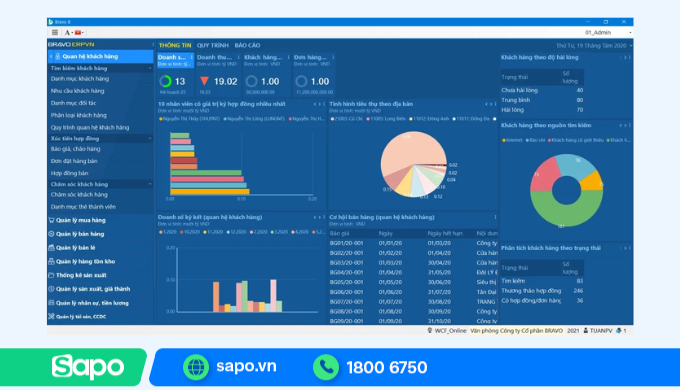Go to next view in Khách hàng theo nguồn tìm kiếm panel

pyautogui.click(x=625, y=125)
